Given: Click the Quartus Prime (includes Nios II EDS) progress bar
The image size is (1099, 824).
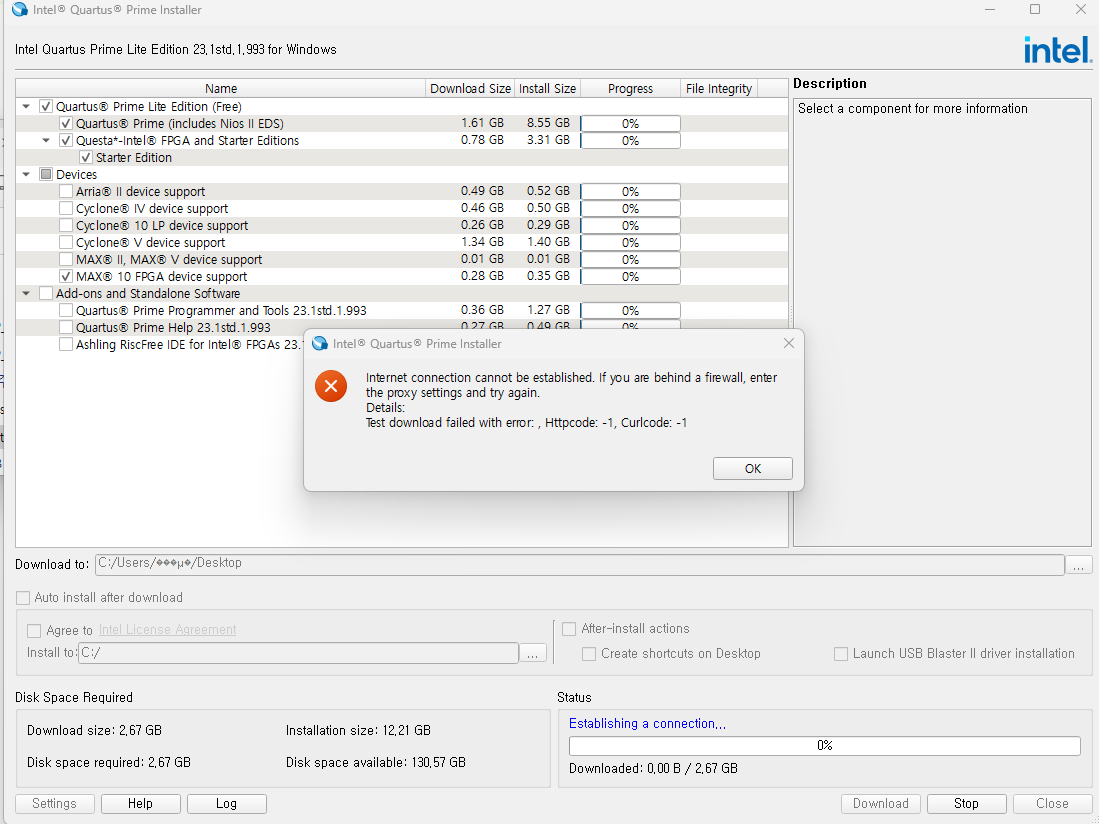Looking at the screenshot, I should coord(630,123).
